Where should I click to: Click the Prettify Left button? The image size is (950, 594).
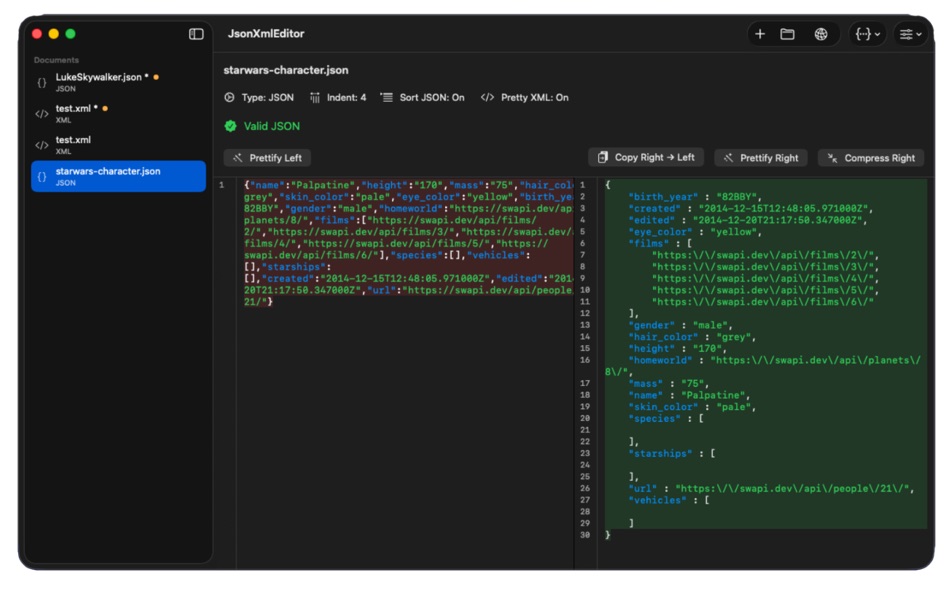pyautogui.click(x=266, y=157)
